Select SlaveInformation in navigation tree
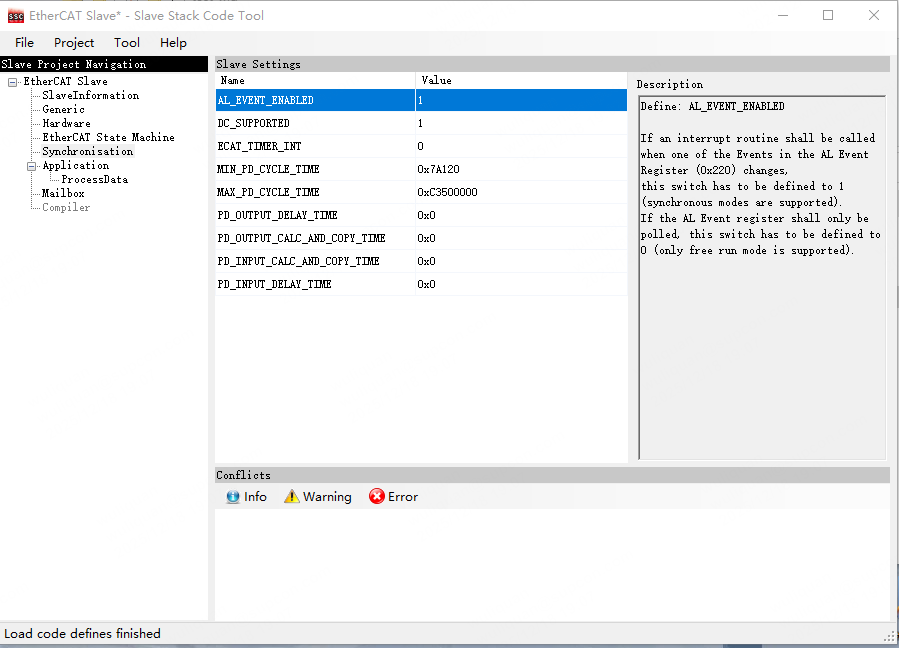Viewport: 899px width, 648px height. click(91, 95)
